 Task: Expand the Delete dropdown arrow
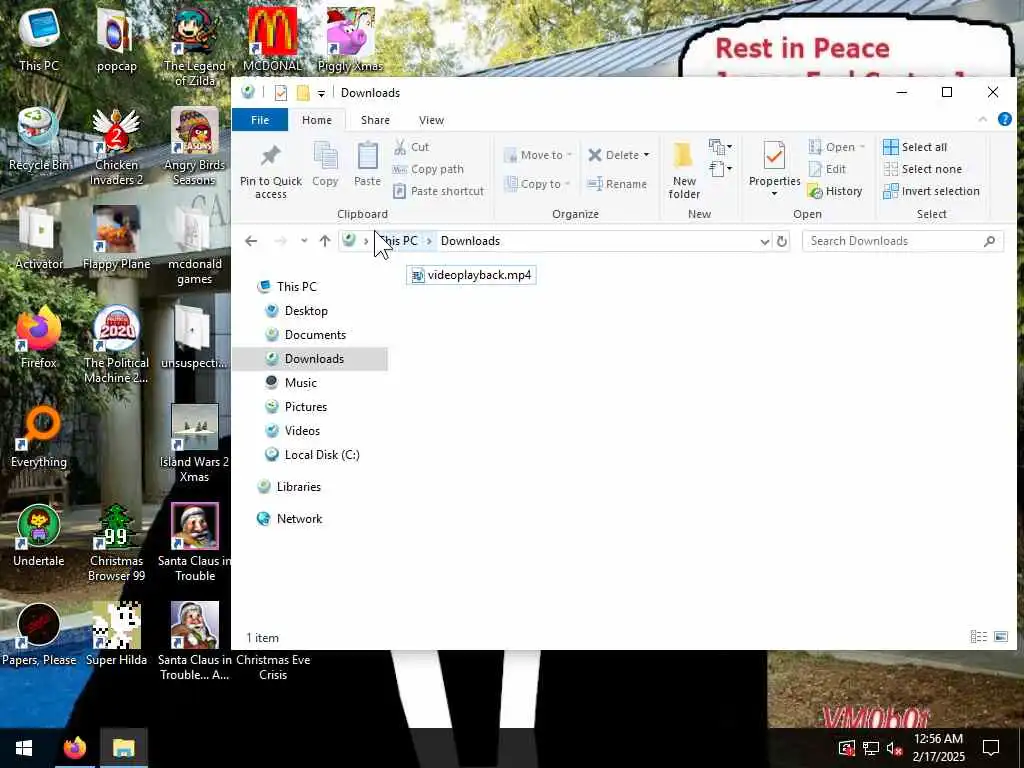coord(647,155)
